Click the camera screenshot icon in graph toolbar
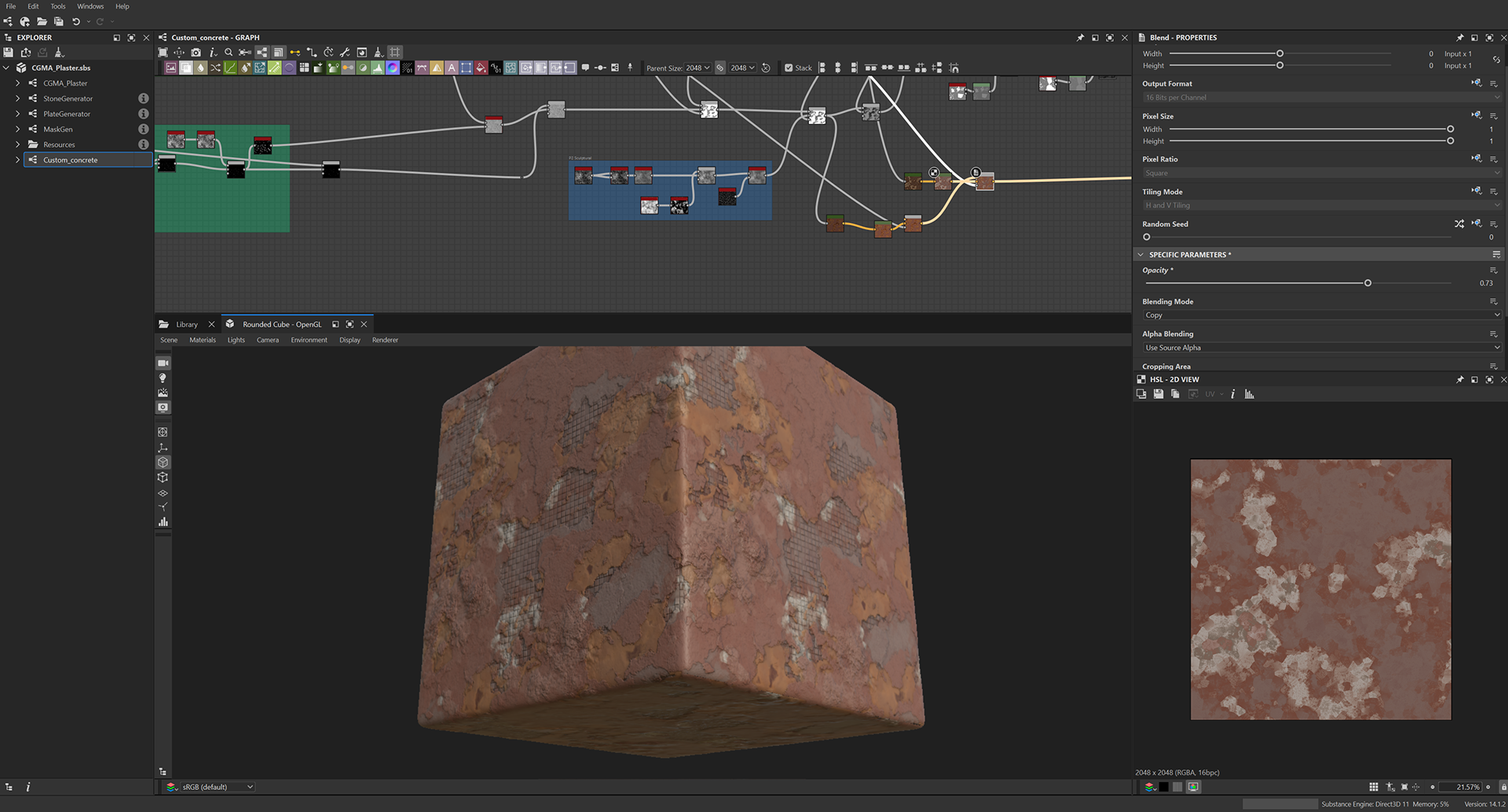Image resolution: width=1508 pixels, height=812 pixels. click(196, 53)
